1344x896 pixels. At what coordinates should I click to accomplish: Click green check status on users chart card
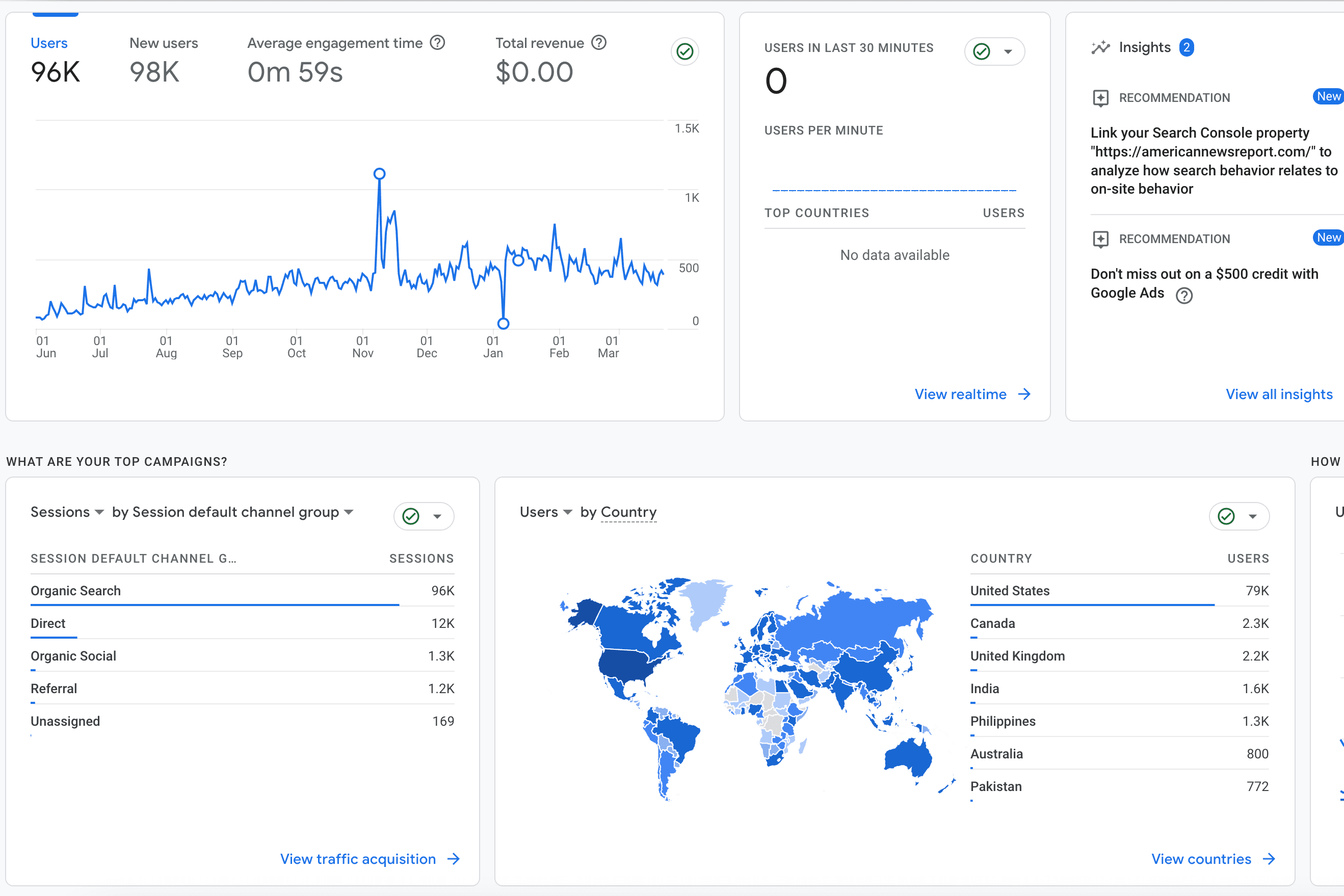click(684, 52)
